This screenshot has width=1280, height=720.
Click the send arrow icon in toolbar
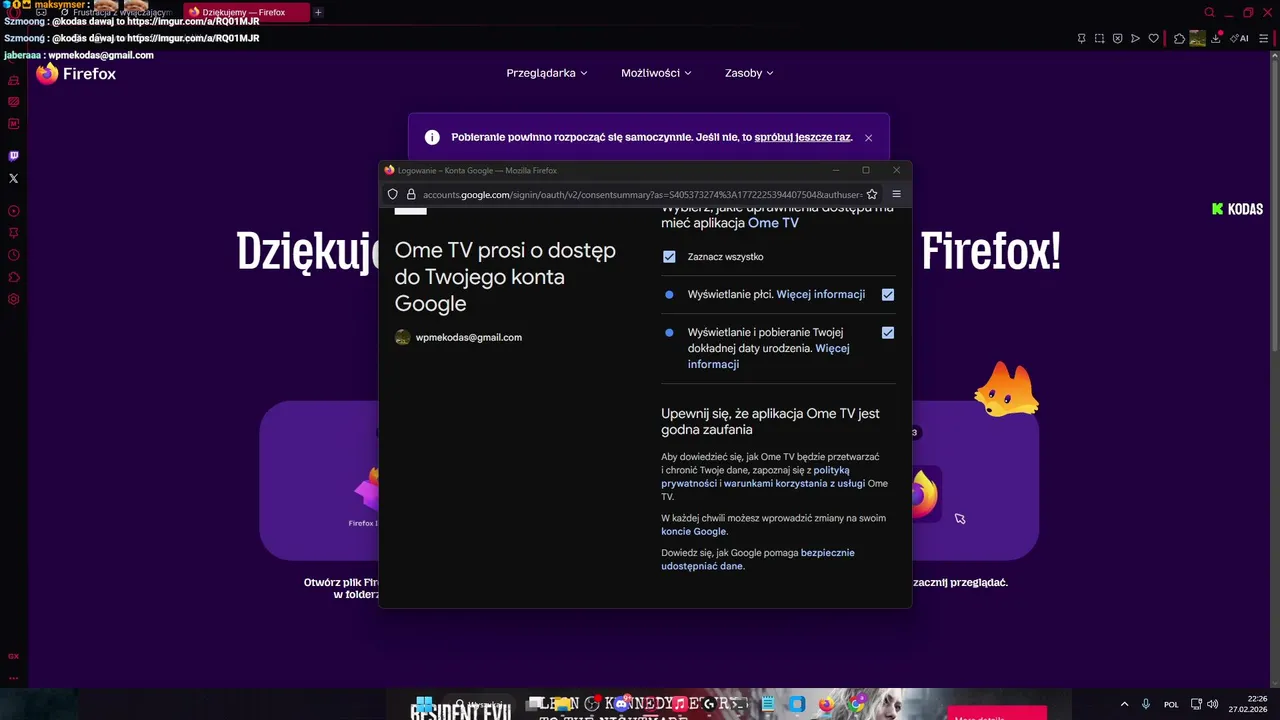pyautogui.click(x=1135, y=39)
